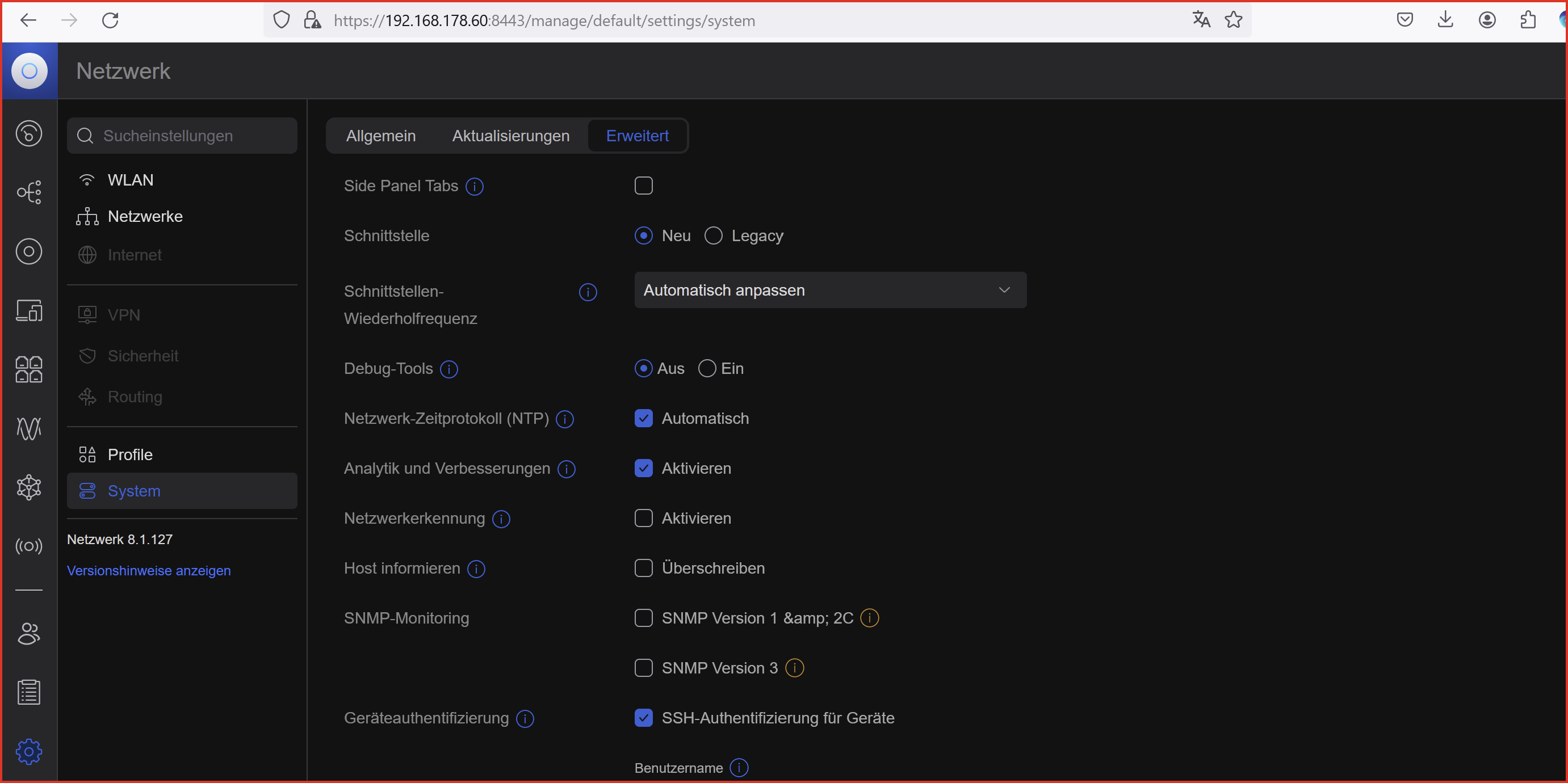Turn Debug-Tools to Ein
Viewport: 1568px width, 783px height.
707,369
